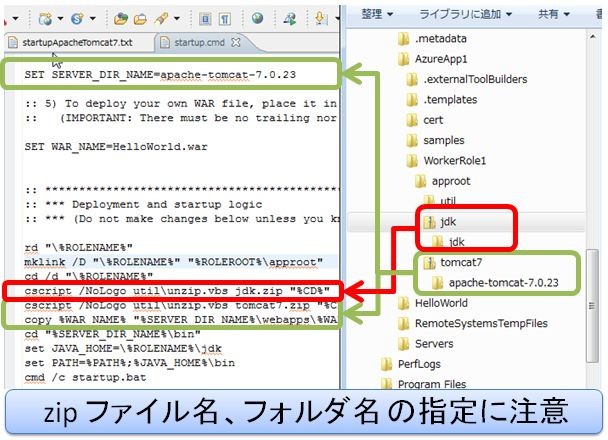Select the approot folder

pyautogui.click(x=451, y=181)
